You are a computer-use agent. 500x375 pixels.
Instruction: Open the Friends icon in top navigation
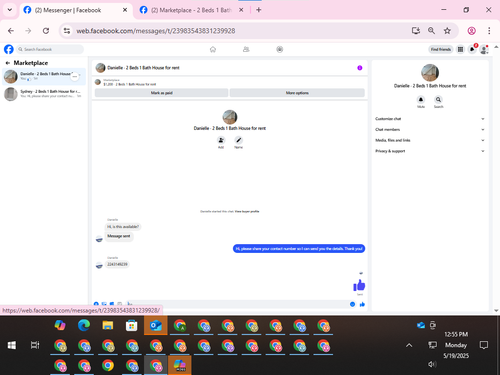pos(246,49)
